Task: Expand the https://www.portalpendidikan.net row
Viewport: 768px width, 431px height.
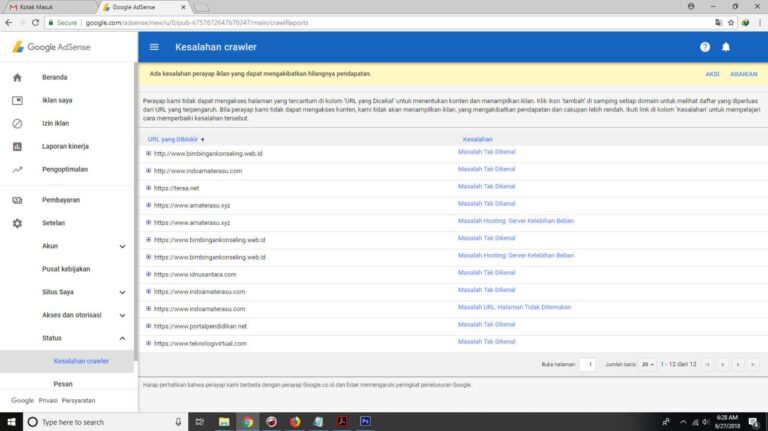Action: coord(148,326)
